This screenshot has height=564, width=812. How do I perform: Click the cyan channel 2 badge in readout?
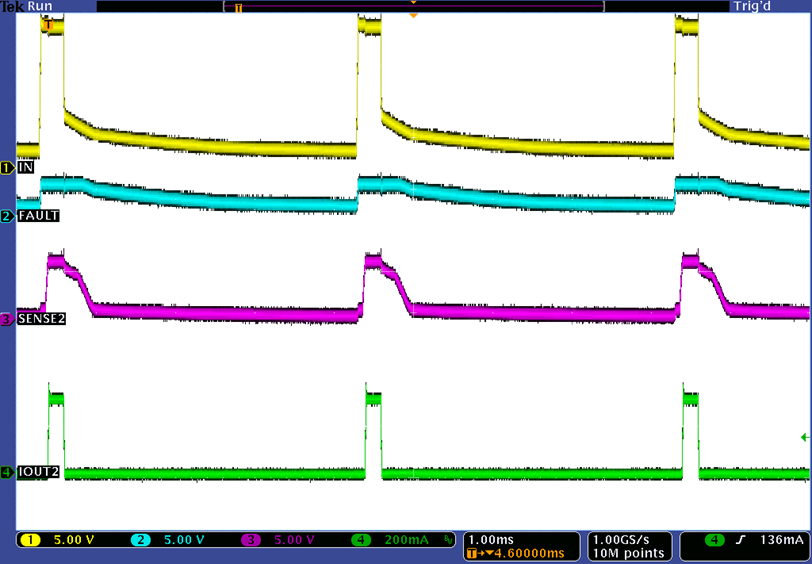click(x=141, y=540)
